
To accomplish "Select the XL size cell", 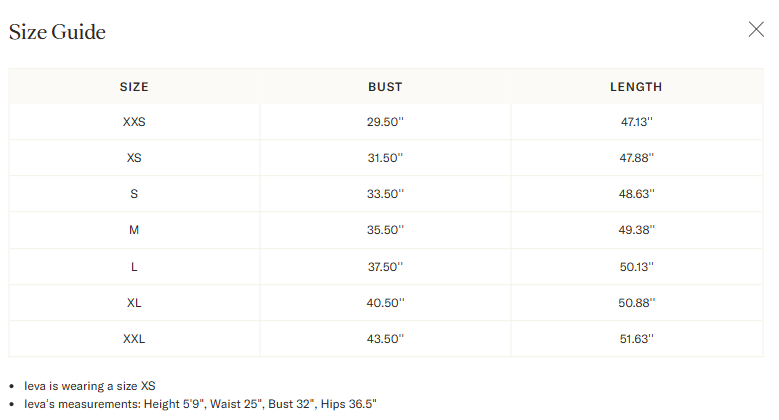I will (x=134, y=302).
